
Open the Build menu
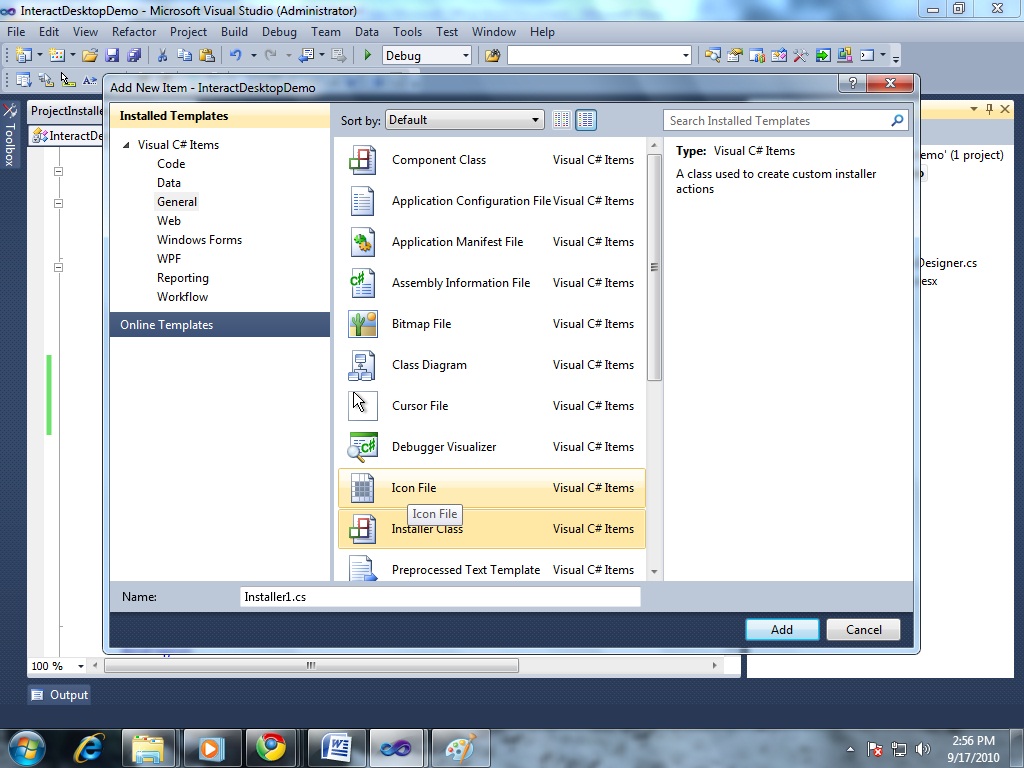tap(234, 32)
